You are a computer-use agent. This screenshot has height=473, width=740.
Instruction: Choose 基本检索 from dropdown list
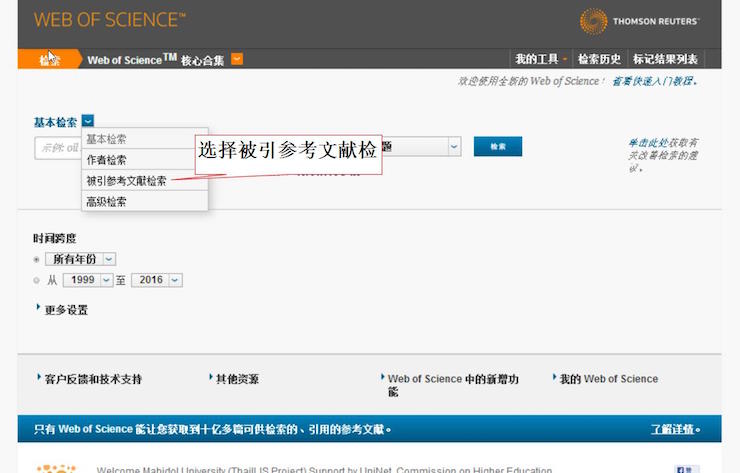(144, 139)
